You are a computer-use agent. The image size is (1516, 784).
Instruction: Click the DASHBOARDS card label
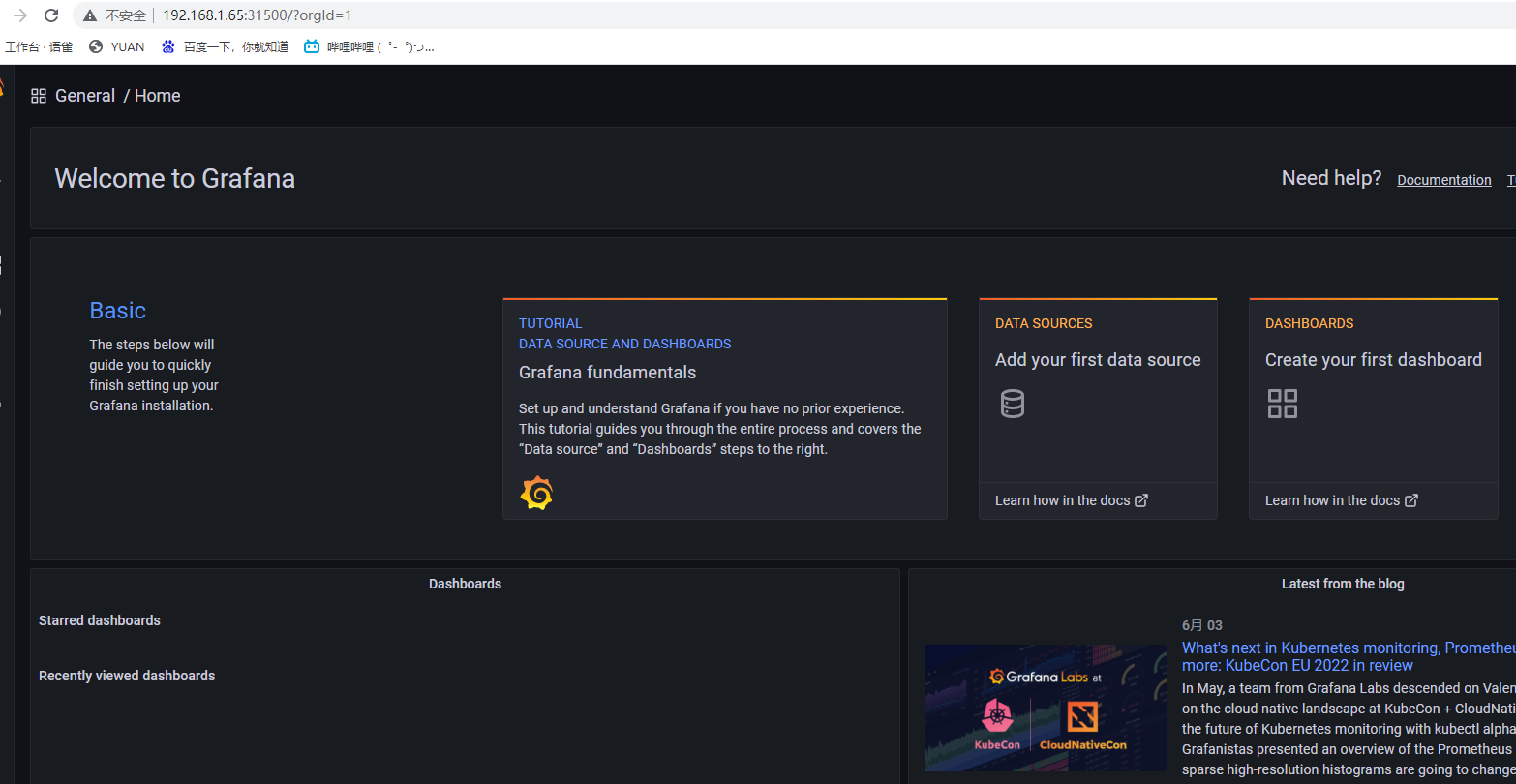pos(1310,323)
